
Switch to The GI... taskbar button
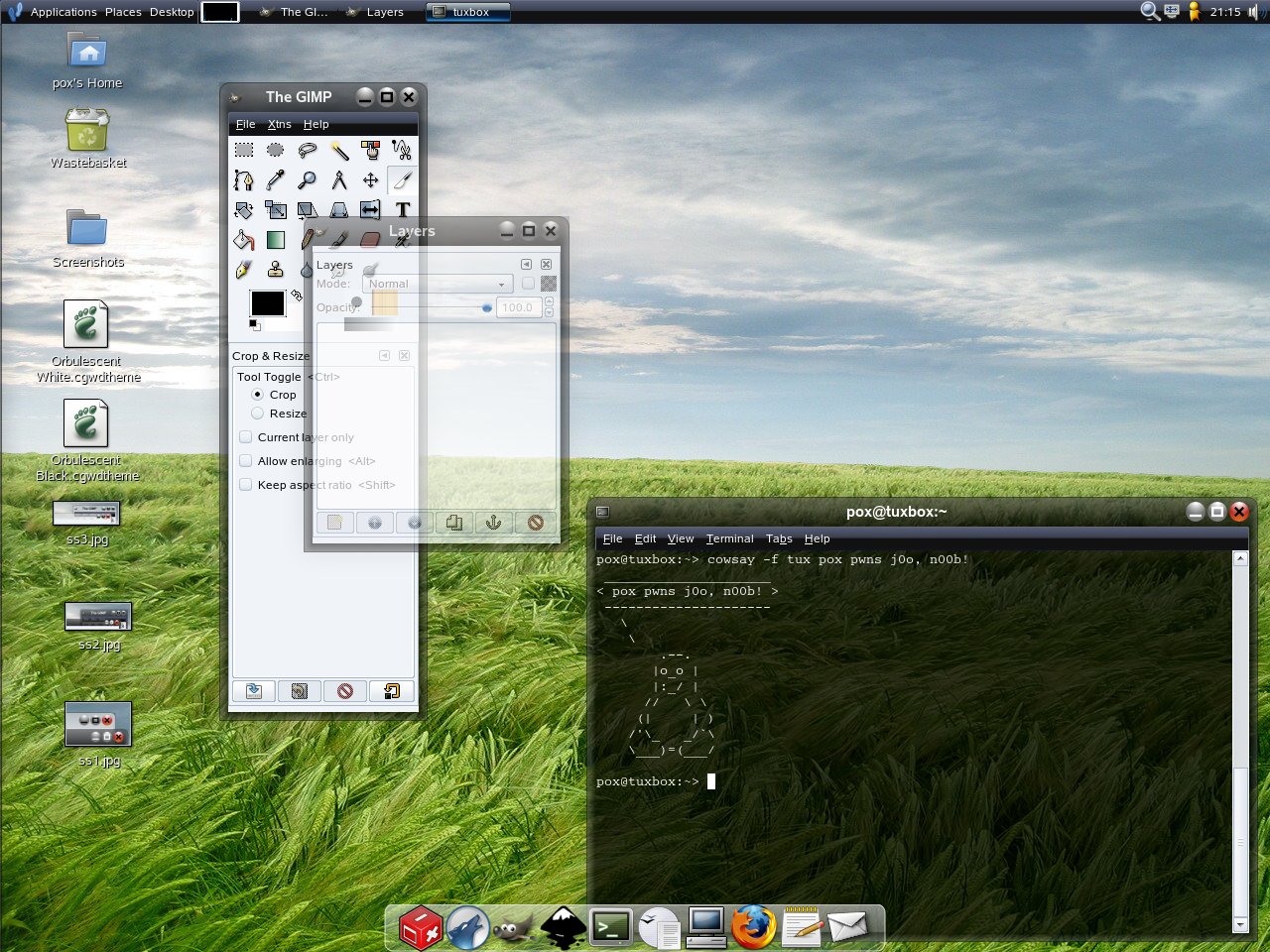coord(294,12)
